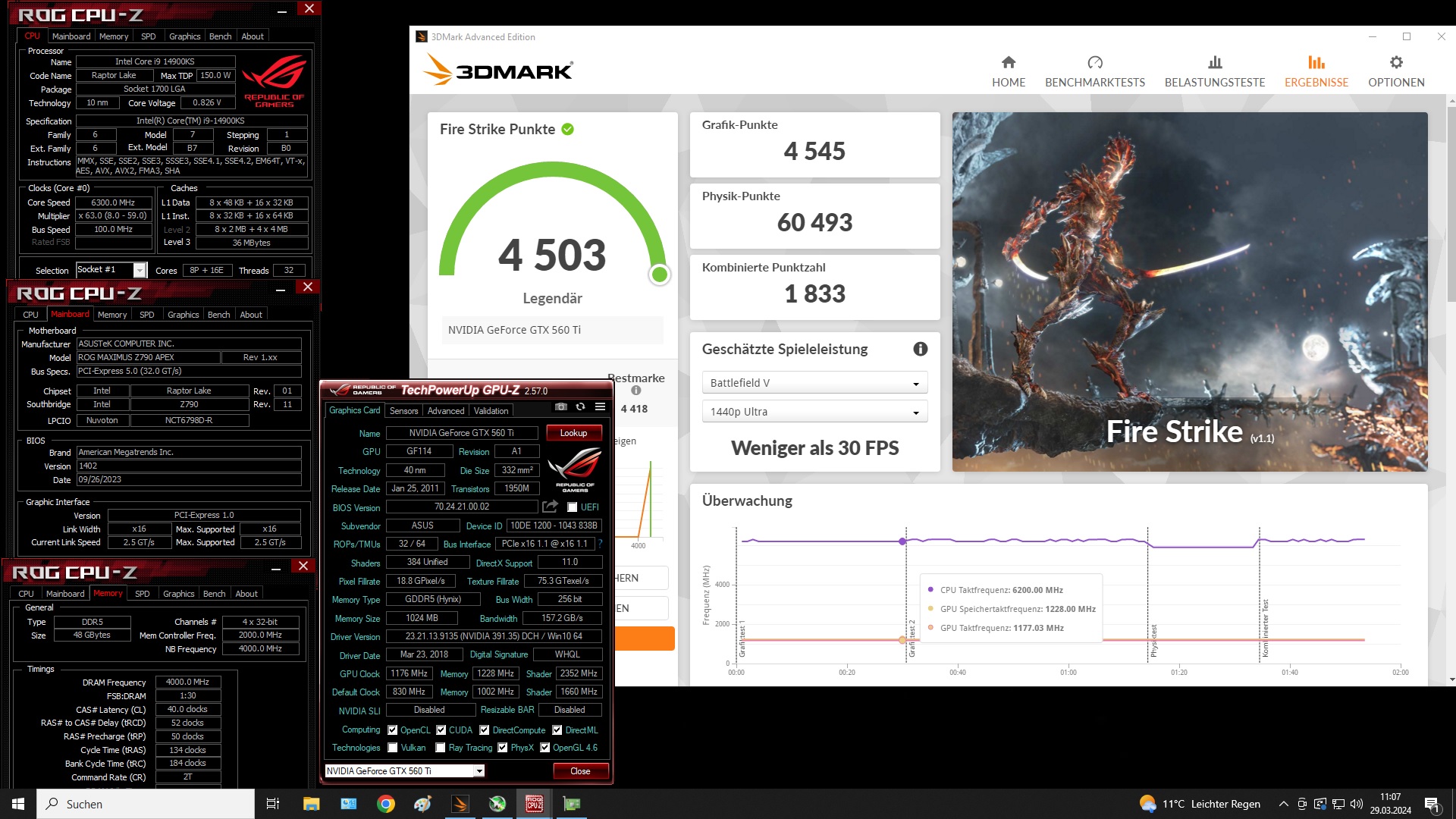Open SPD tab in top CPU-Z window
Screen dimensions: 1456x819
[x=149, y=36]
